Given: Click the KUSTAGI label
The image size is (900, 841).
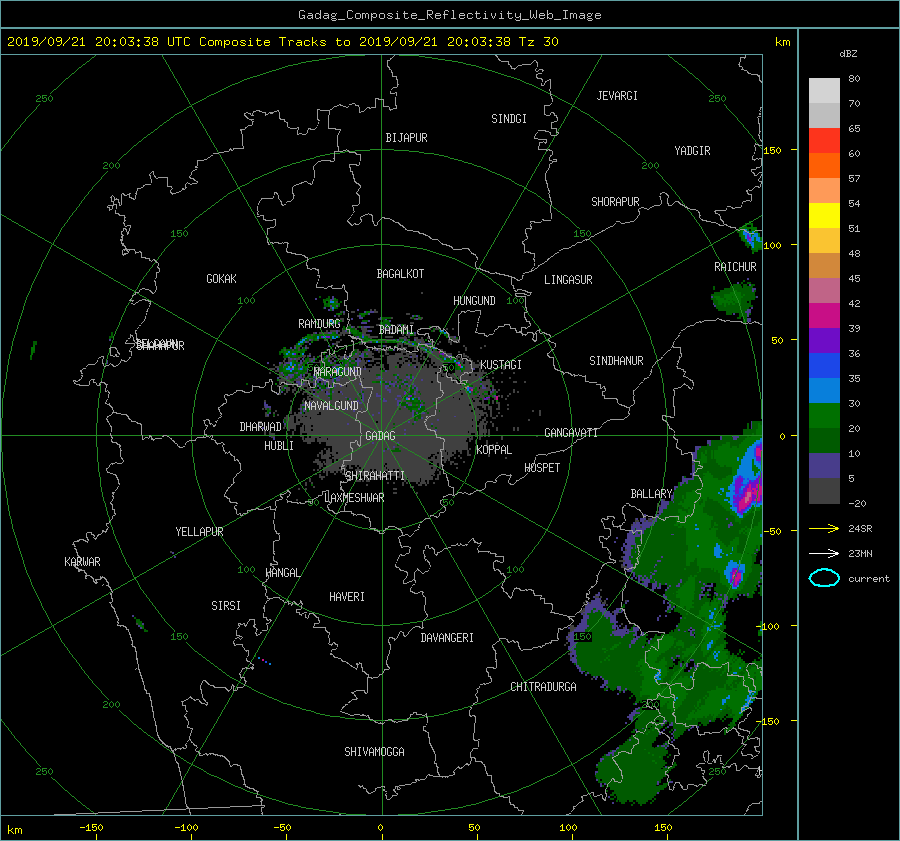Looking at the screenshot, I should tap(501, 365).
